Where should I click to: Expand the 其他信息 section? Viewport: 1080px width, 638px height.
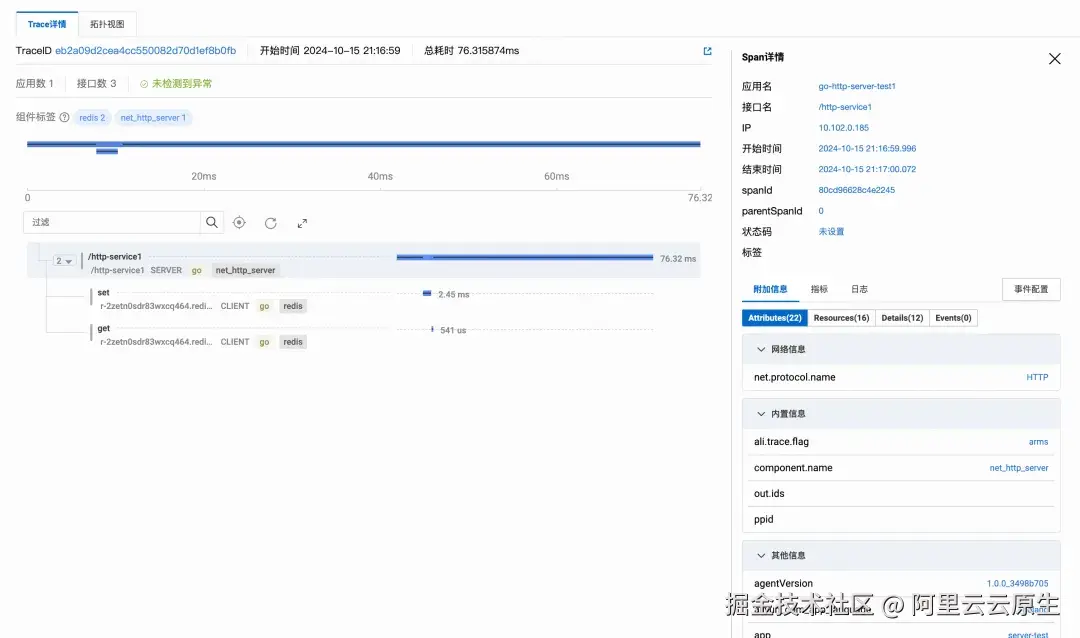click(762, 555)
